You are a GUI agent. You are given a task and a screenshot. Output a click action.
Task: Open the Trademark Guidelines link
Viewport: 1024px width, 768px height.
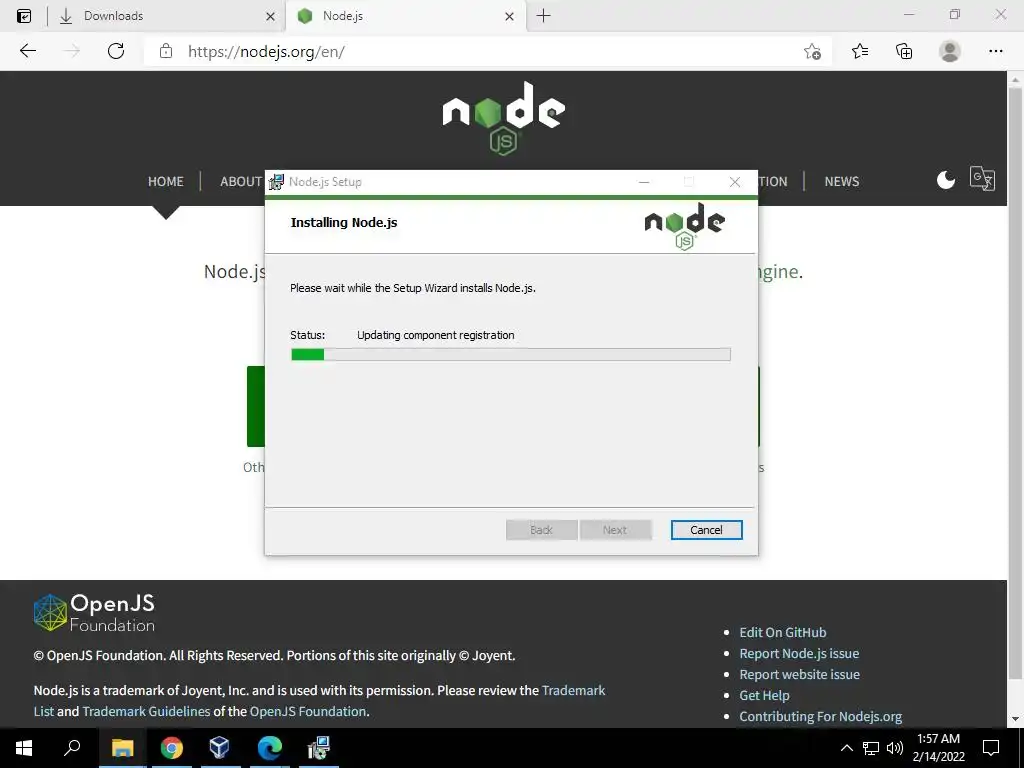click(146, 711)
